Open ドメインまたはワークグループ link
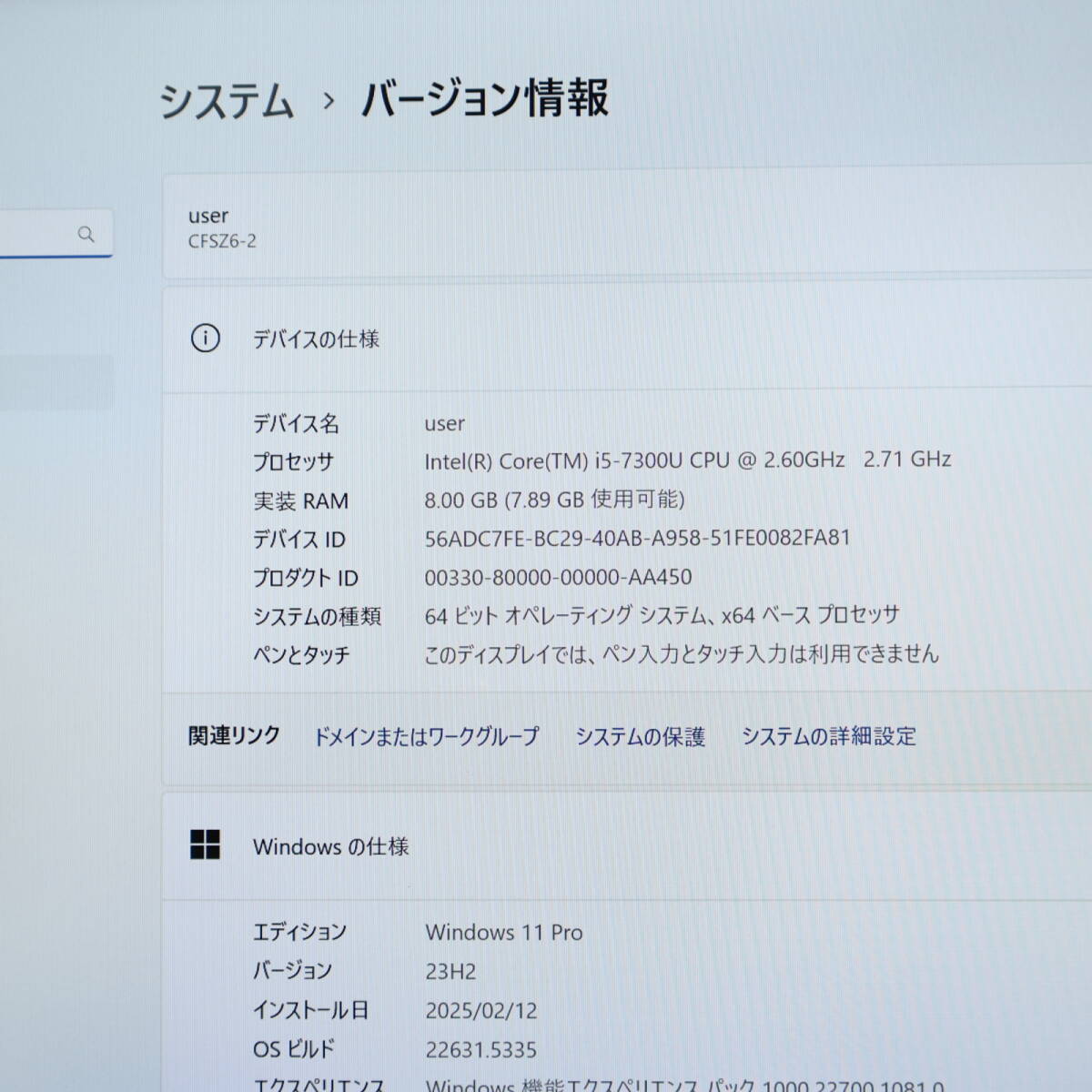This screenshot has height=1092, width=1092. click(426, 736)
